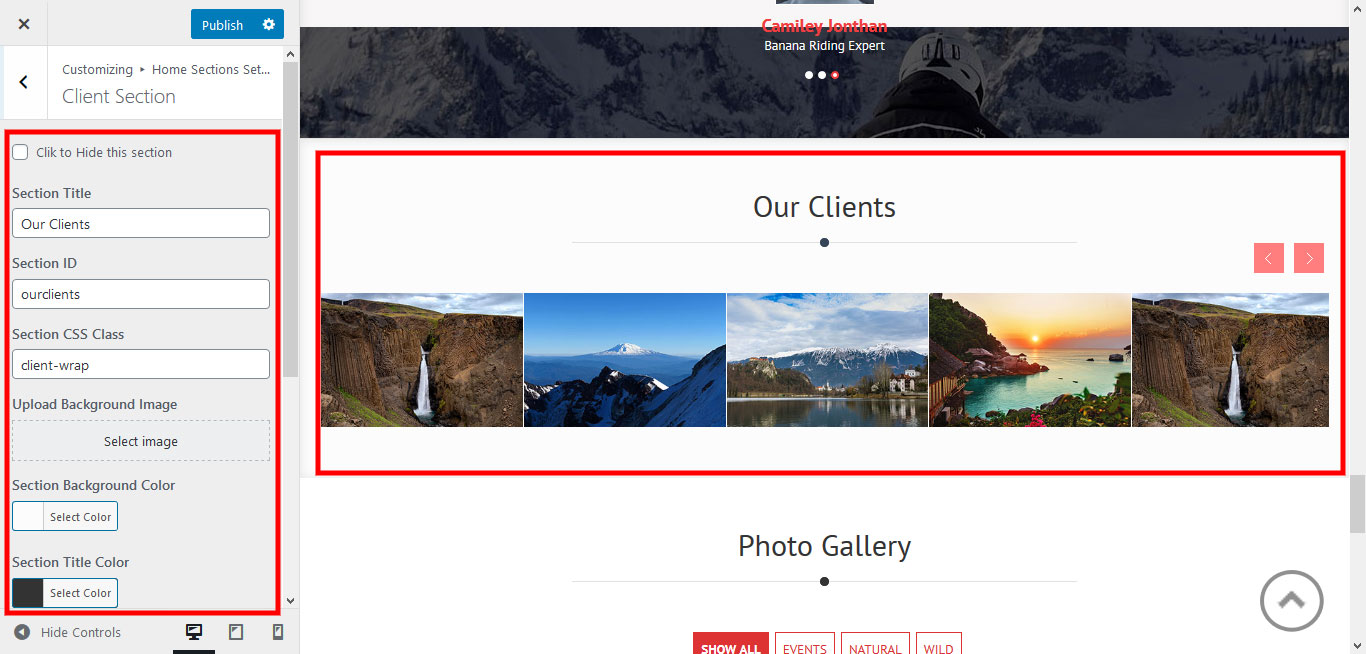Click the Section ID input field
Screen dimensions: 1366x654
point(141,294)
